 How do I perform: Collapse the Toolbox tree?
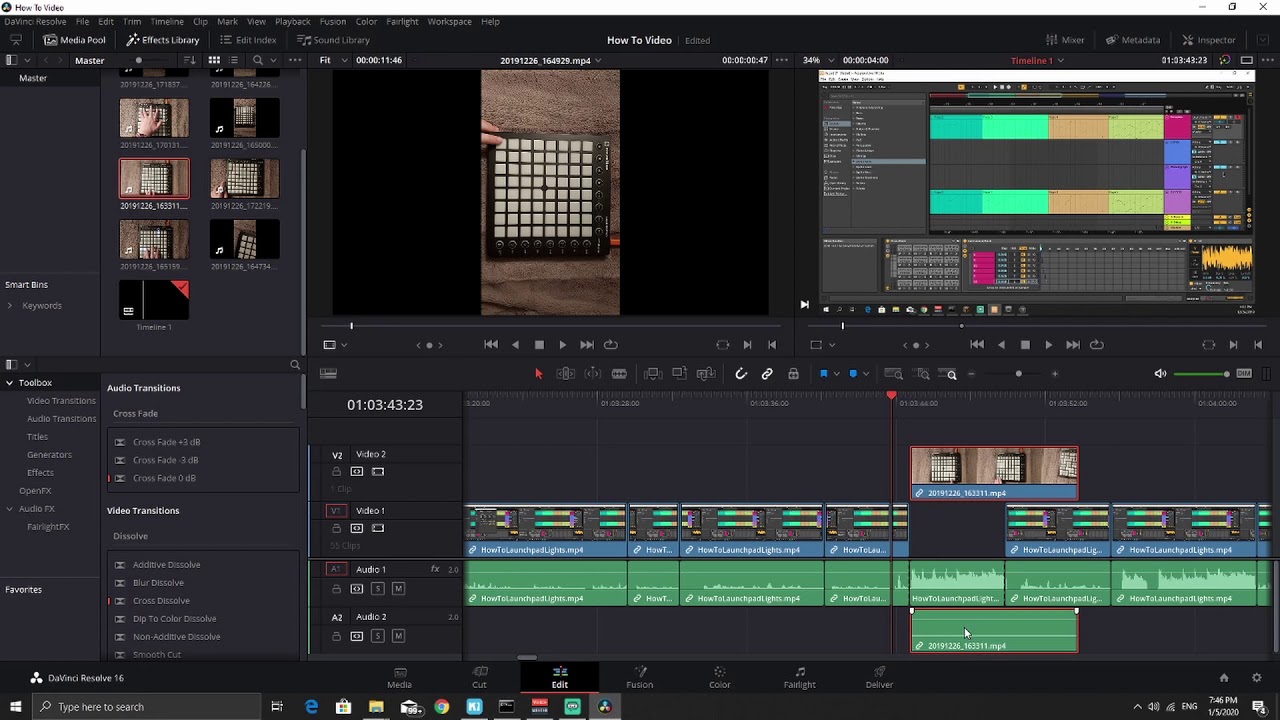[10, 383]
